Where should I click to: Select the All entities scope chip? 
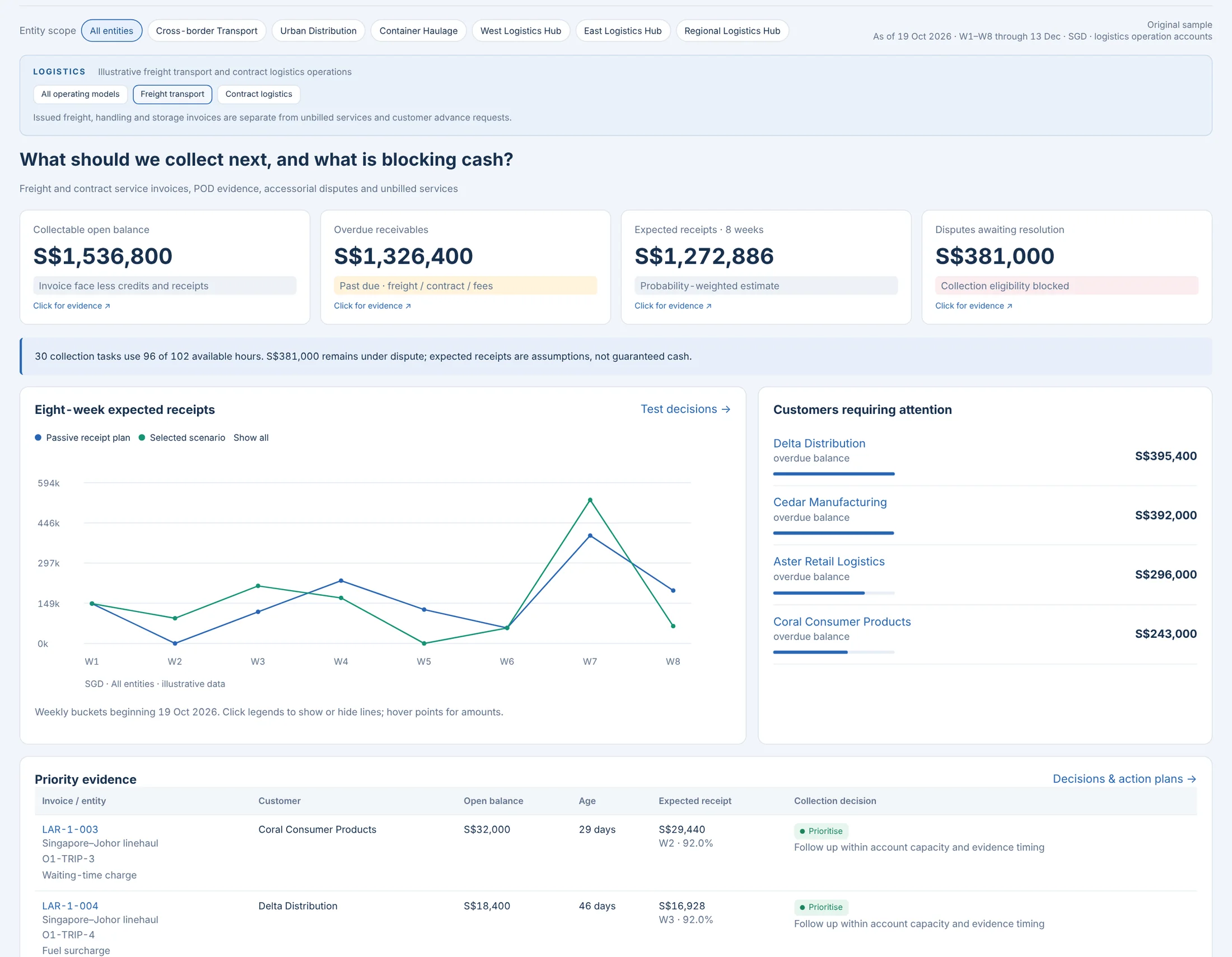tap(111, 30)
